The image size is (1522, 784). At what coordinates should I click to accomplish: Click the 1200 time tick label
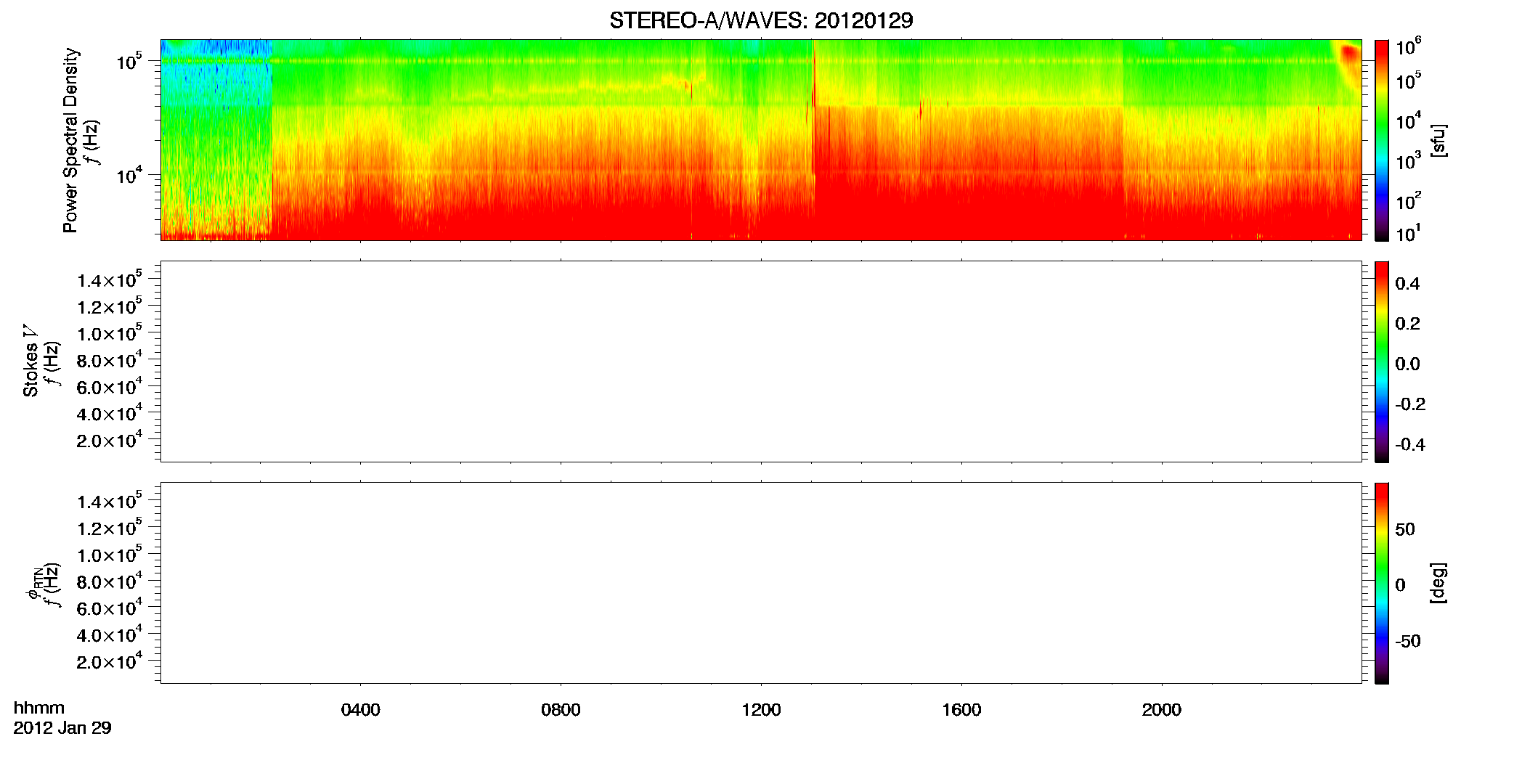[761, 709]
